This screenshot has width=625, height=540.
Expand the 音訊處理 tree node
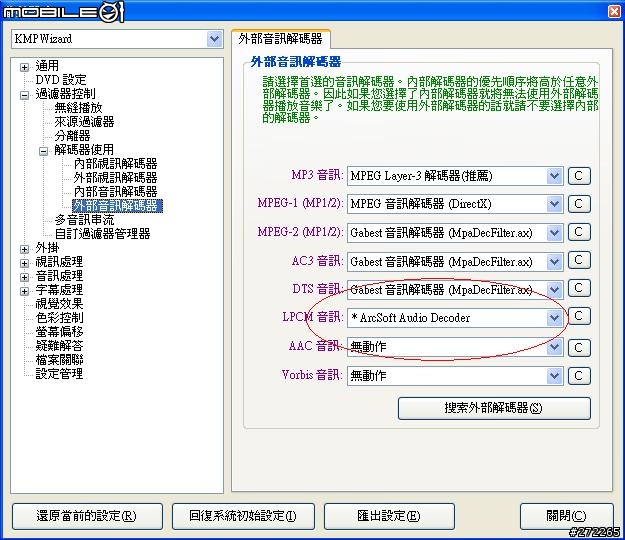tap(24, 277)
